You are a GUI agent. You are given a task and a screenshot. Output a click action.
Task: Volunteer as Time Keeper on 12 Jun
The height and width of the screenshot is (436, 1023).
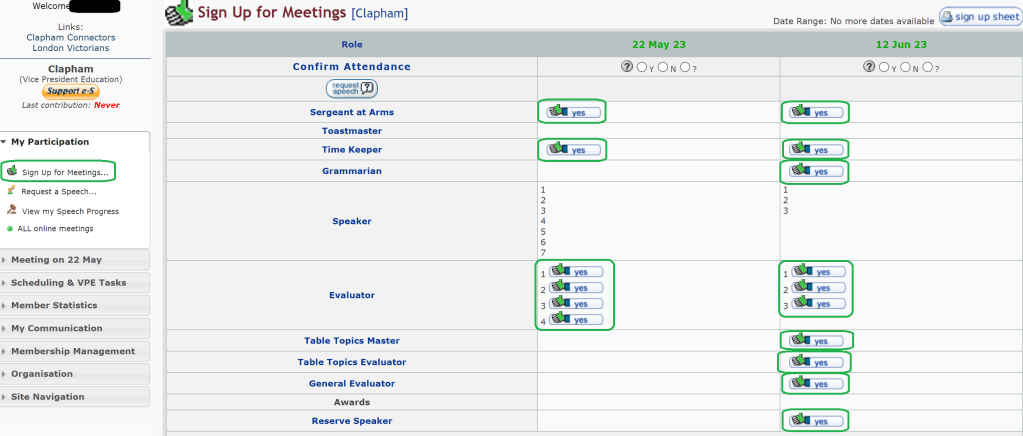point(816,150)
